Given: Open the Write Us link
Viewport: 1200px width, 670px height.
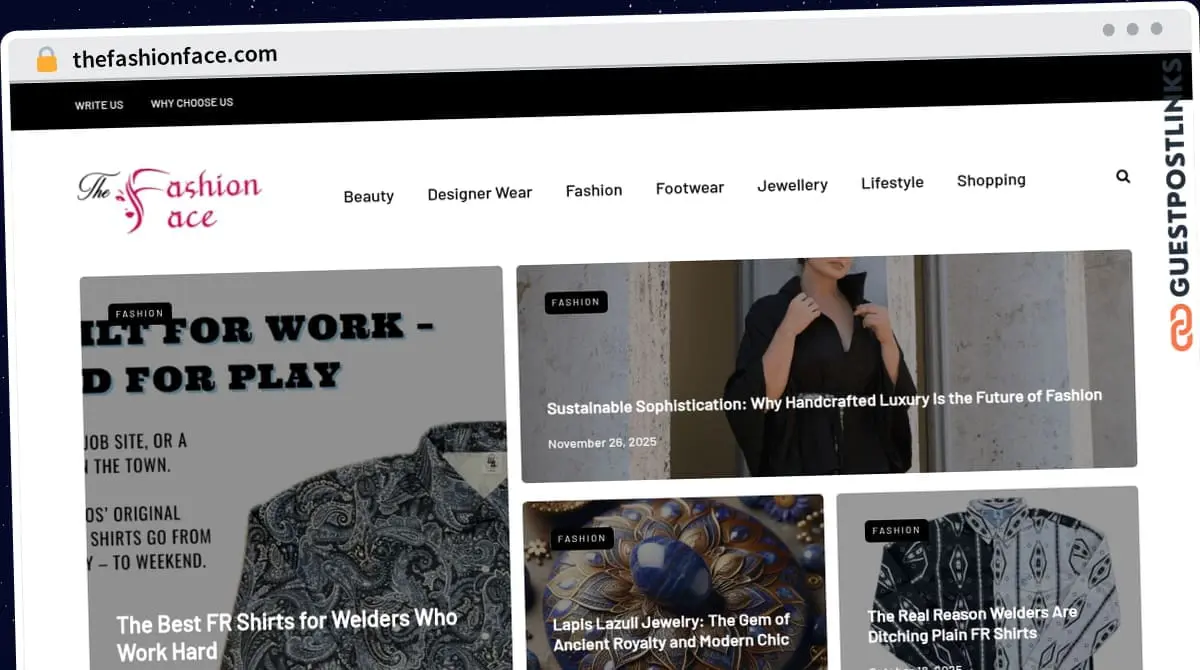Looking at the screenshot, I should tap(99, 105).
